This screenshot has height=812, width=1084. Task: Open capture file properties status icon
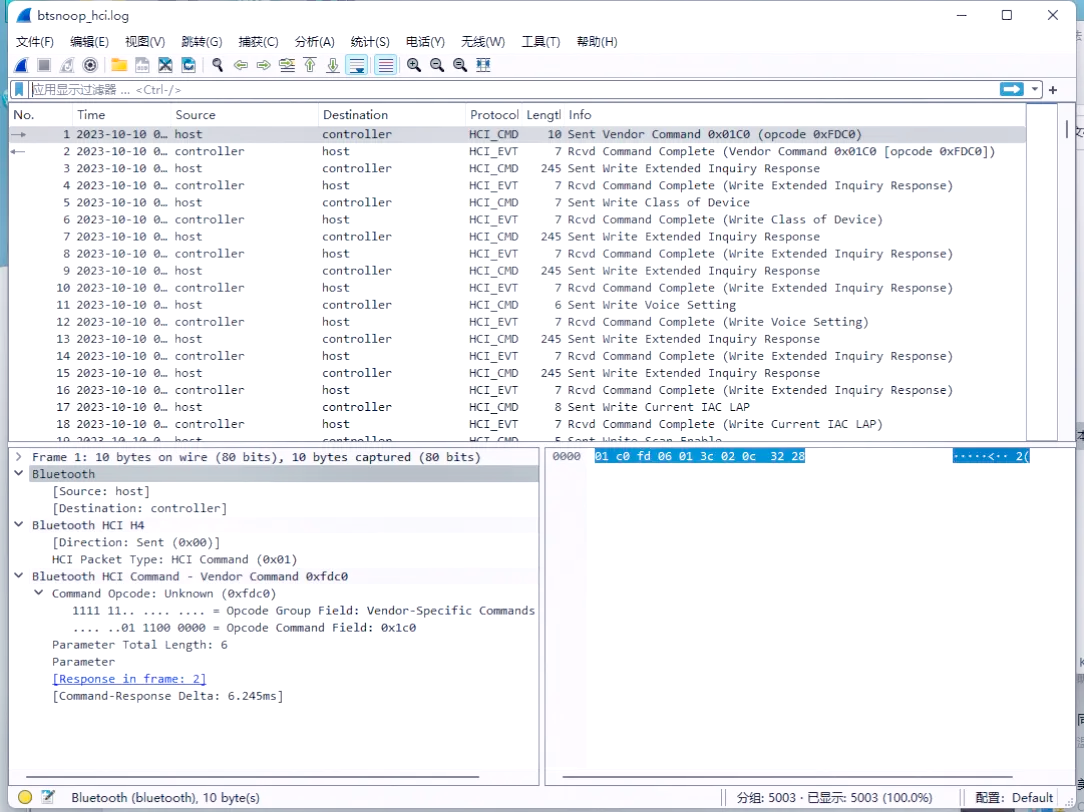(x=48, y=797)
